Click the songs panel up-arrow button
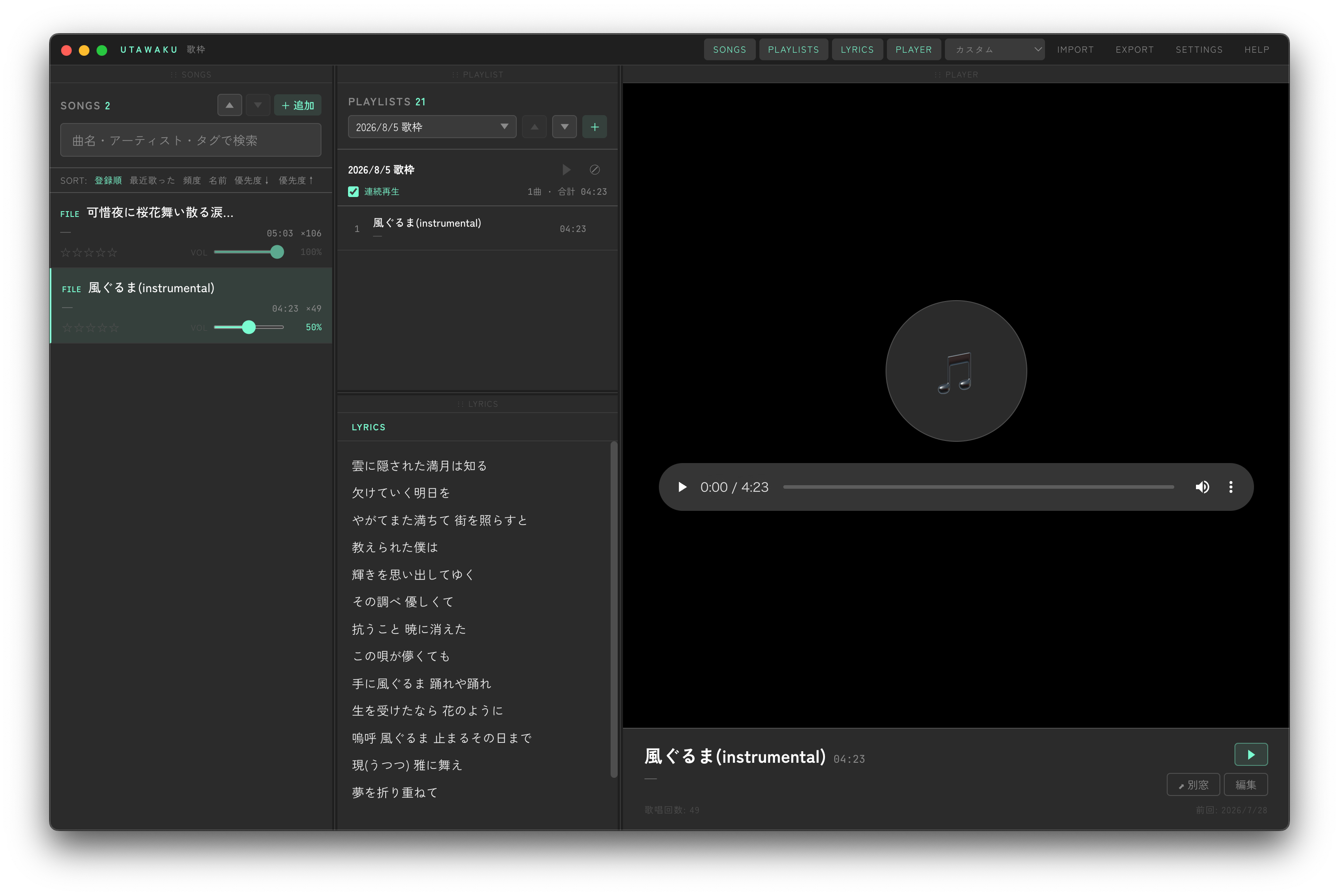This screenshot has height=896, width=1339. click(x=229, y=105)
